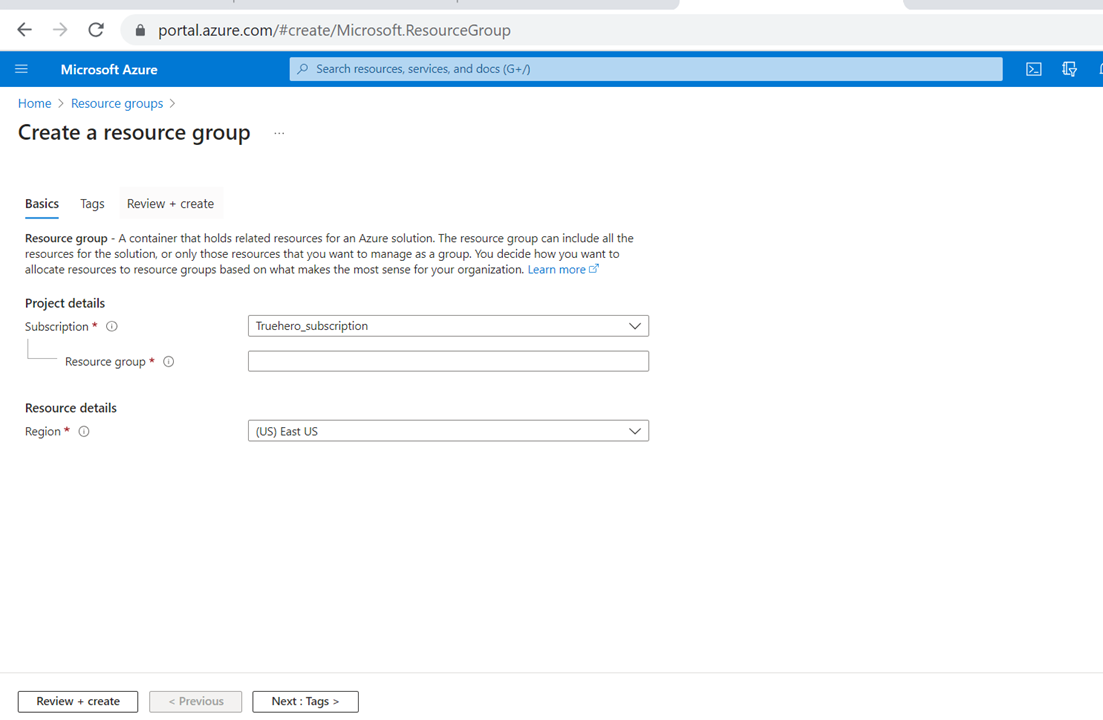
Task: Open the Azure portal hamburger menu
Action: pyautogui.click(x=21, y=69)
